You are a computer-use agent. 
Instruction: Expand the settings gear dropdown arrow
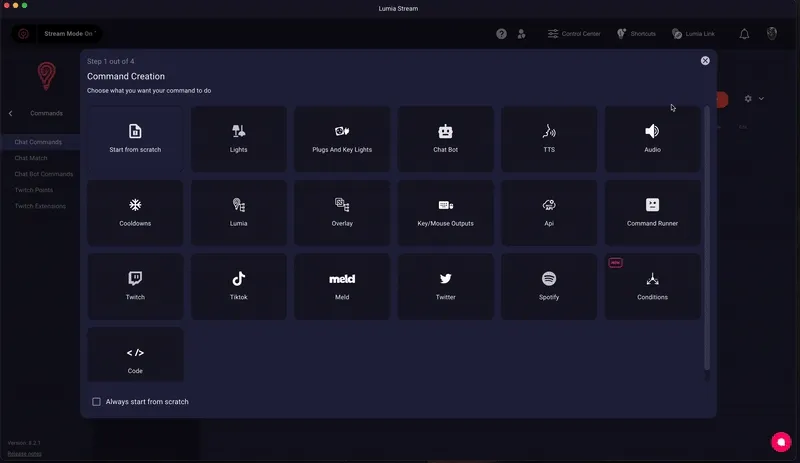[x=762, y=99]
